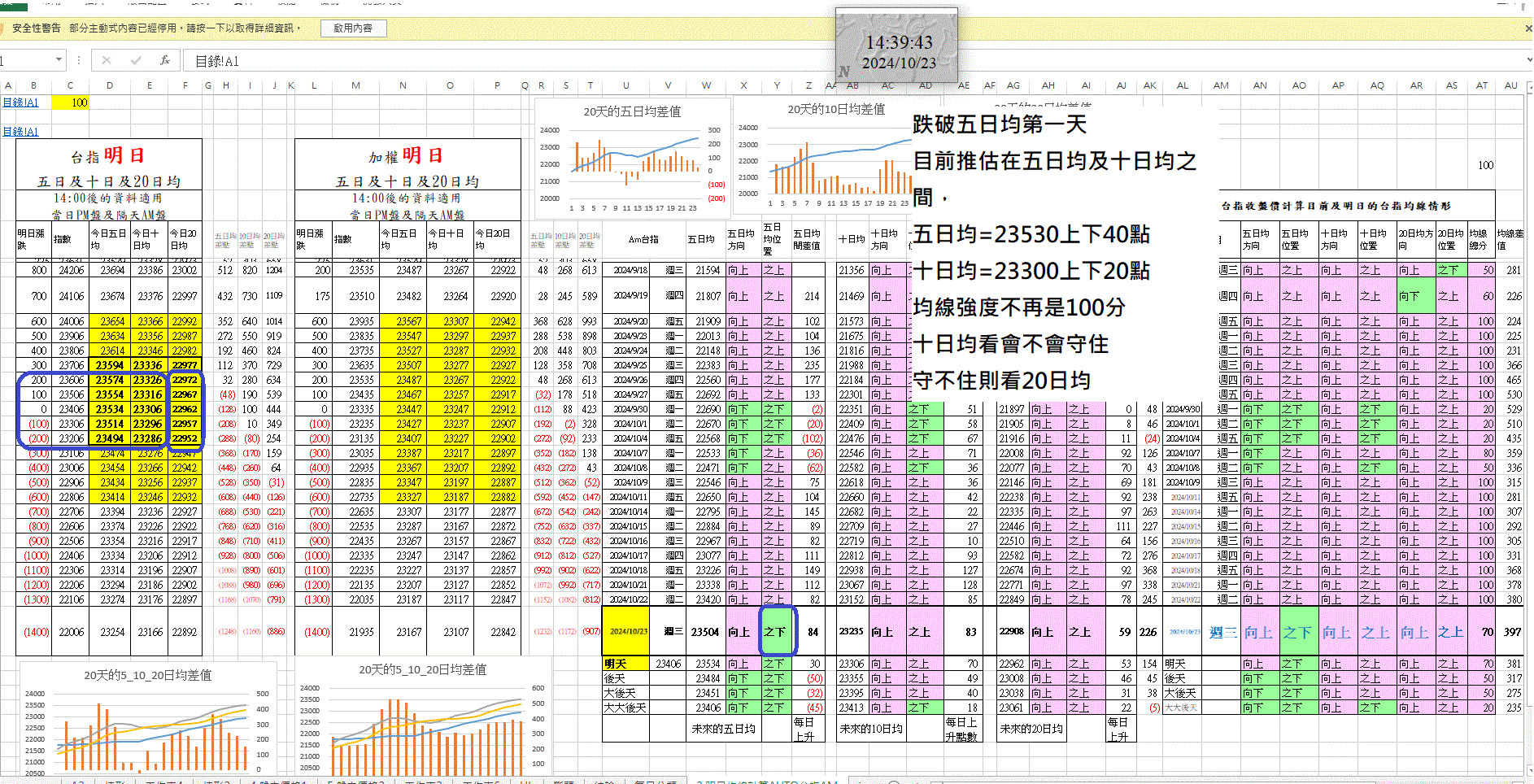Click the 未來的10日均 label cell
The height and width of the screenshot is (784, 1534).
[871, 729]
